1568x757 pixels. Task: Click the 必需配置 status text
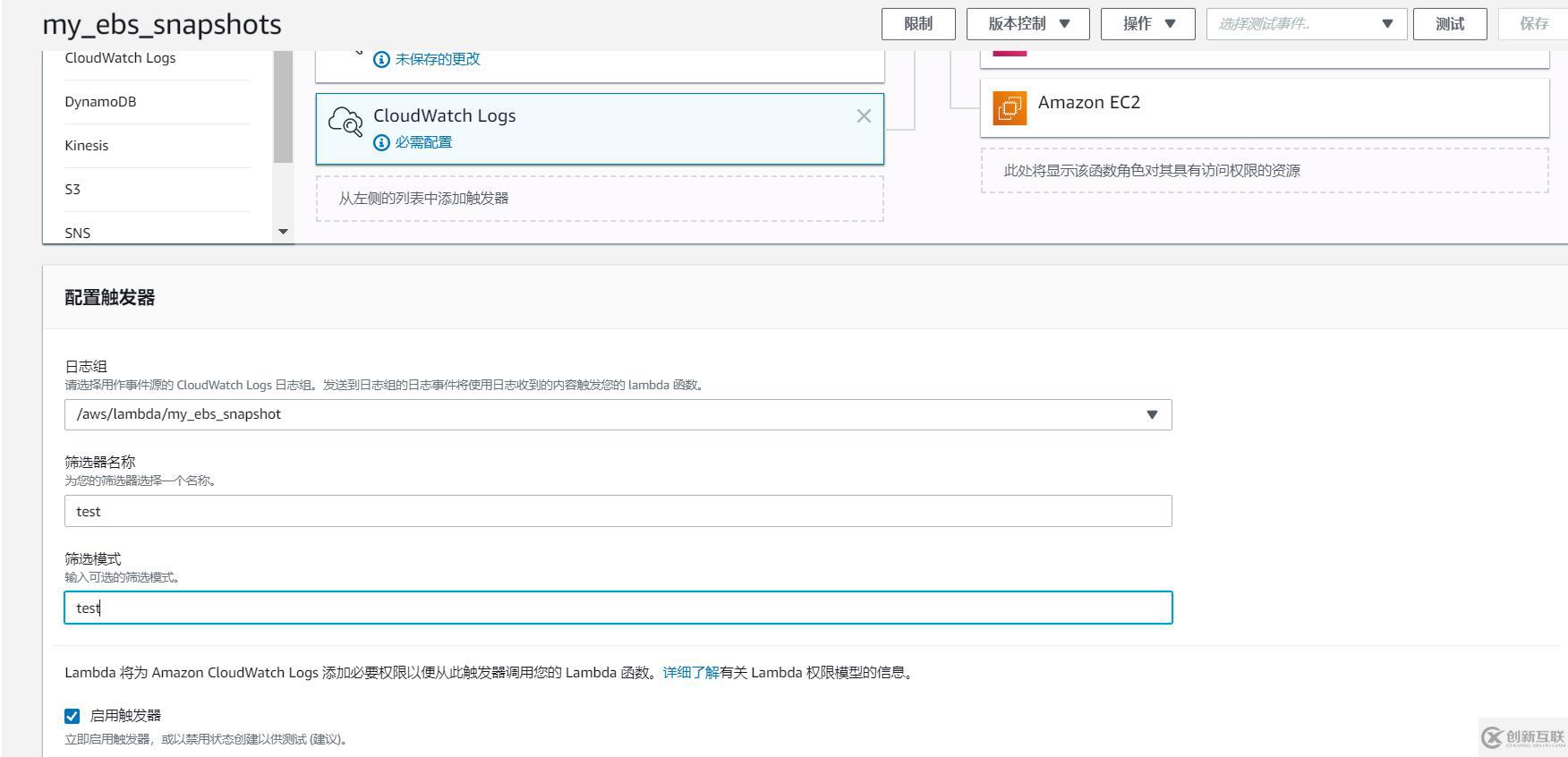[x=423, y=142]
